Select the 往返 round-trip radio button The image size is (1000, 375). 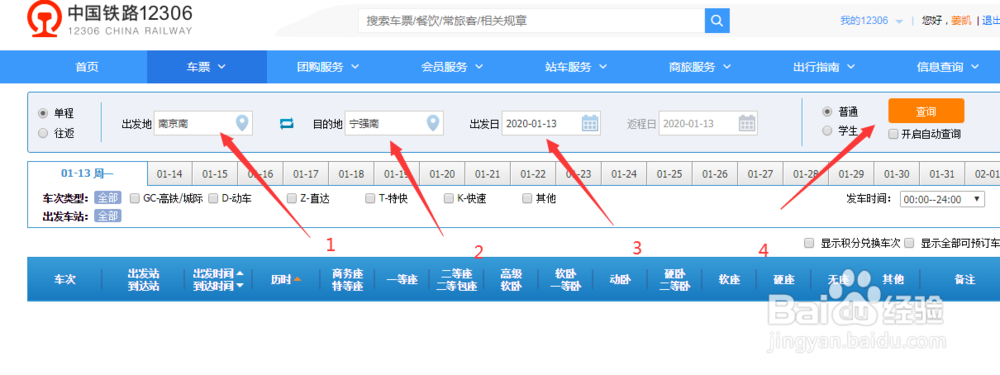pos(43,133)
